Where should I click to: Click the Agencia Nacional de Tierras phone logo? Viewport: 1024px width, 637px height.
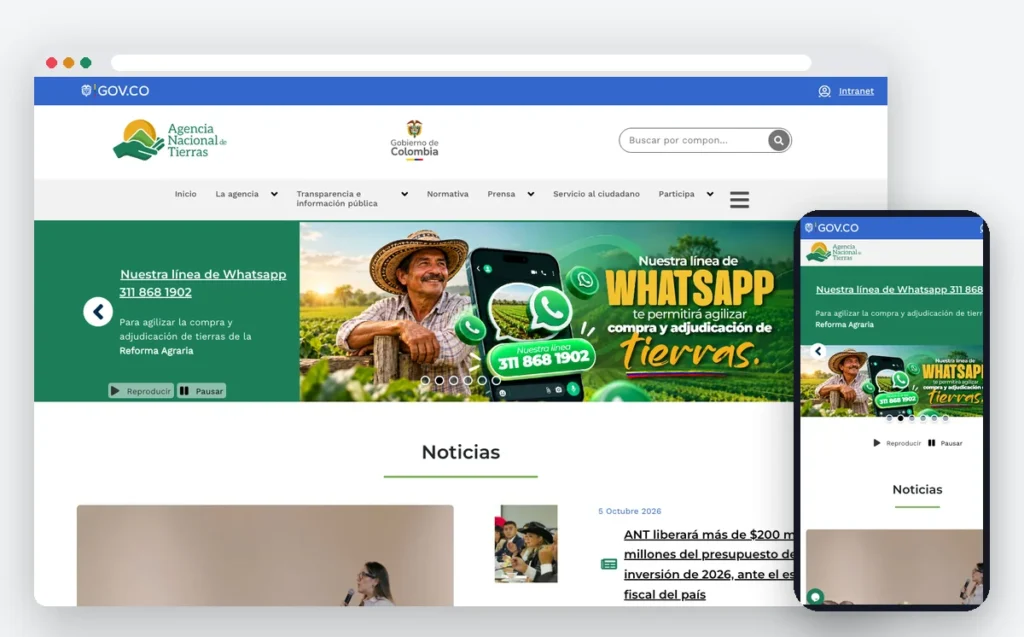834,252
